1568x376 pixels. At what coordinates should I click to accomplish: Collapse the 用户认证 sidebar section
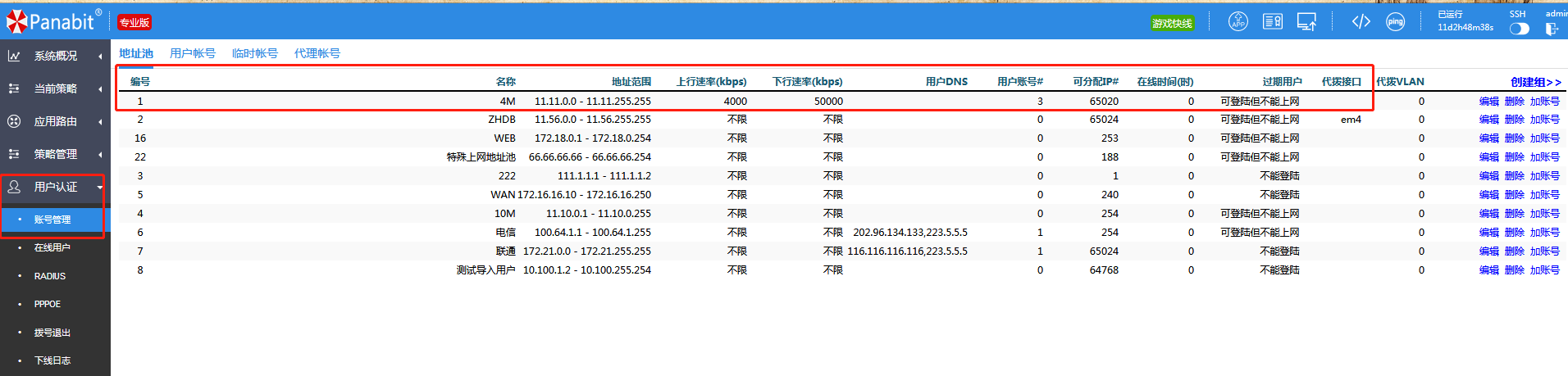55,187
